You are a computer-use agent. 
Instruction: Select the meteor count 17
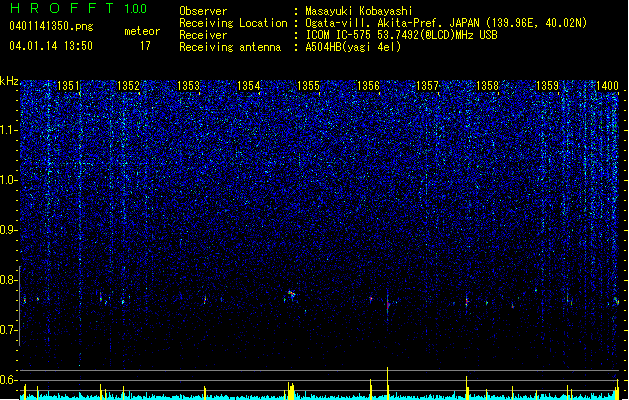145,46
